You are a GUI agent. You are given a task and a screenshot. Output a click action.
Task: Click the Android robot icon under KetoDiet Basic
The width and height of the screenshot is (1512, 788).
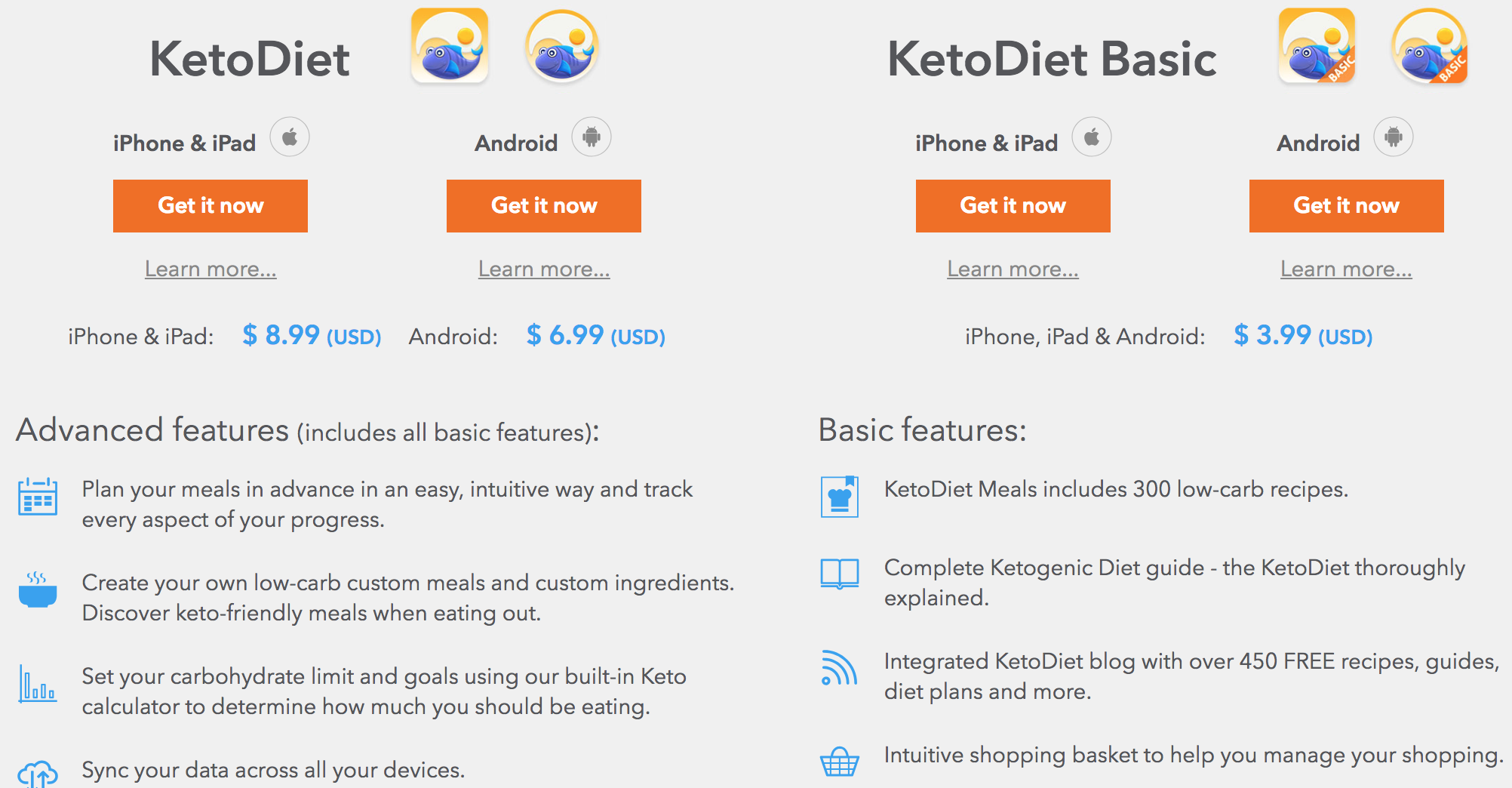(x=1394, y=137)
